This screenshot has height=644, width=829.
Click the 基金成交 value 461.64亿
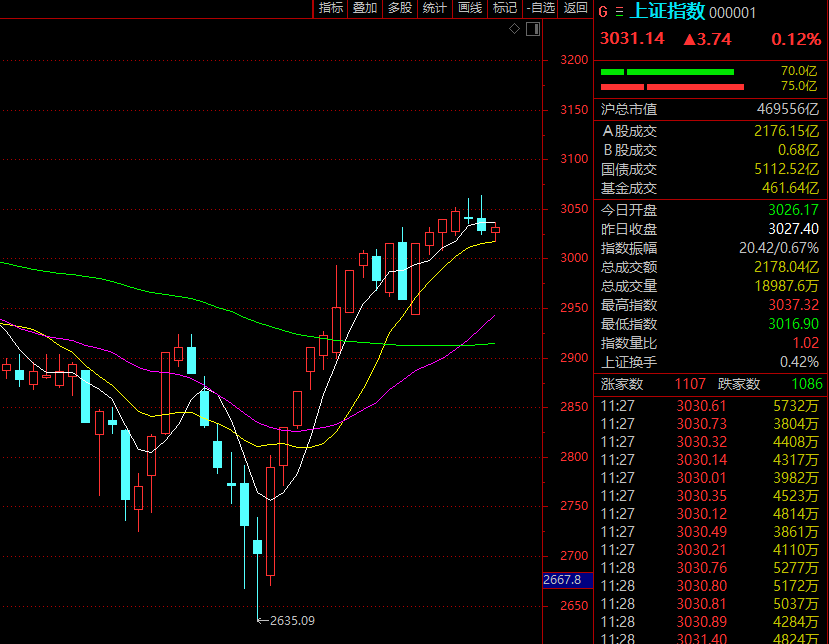[790, 188]
